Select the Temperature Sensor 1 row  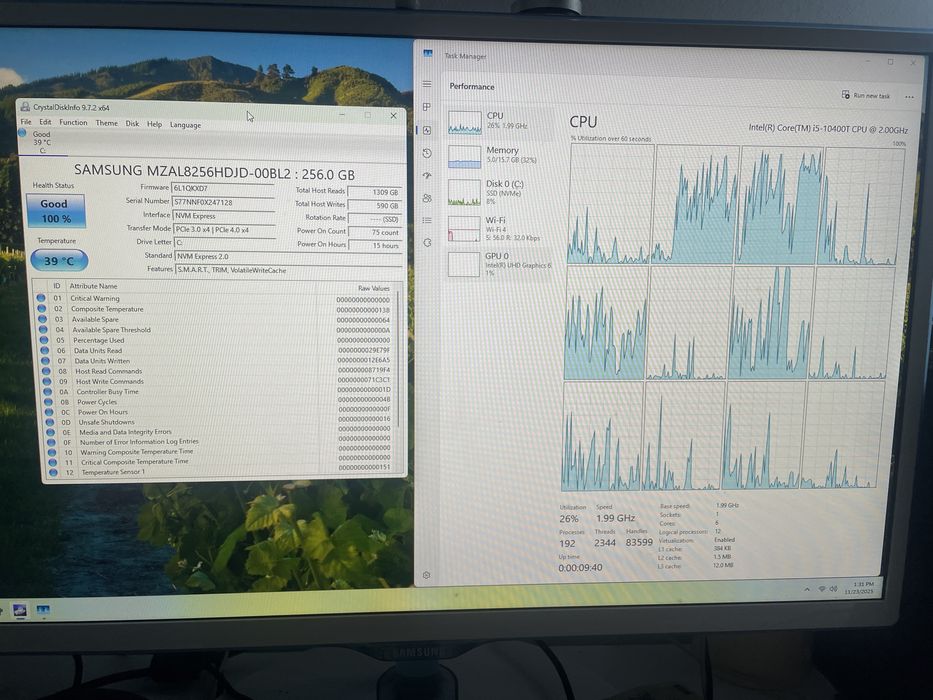click(x=222, y=472)
